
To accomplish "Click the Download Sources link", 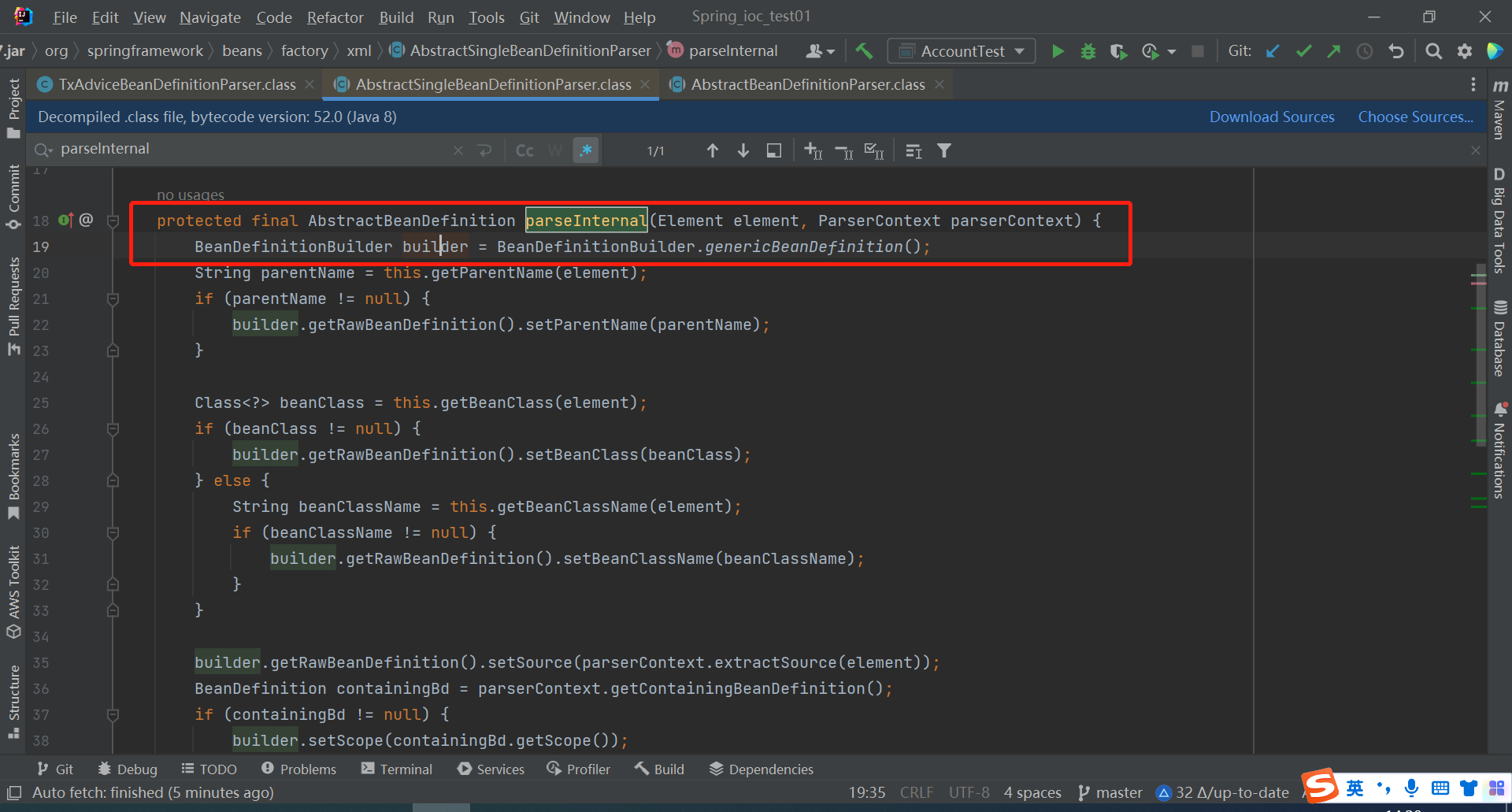I will click(x=1271, y=117).
